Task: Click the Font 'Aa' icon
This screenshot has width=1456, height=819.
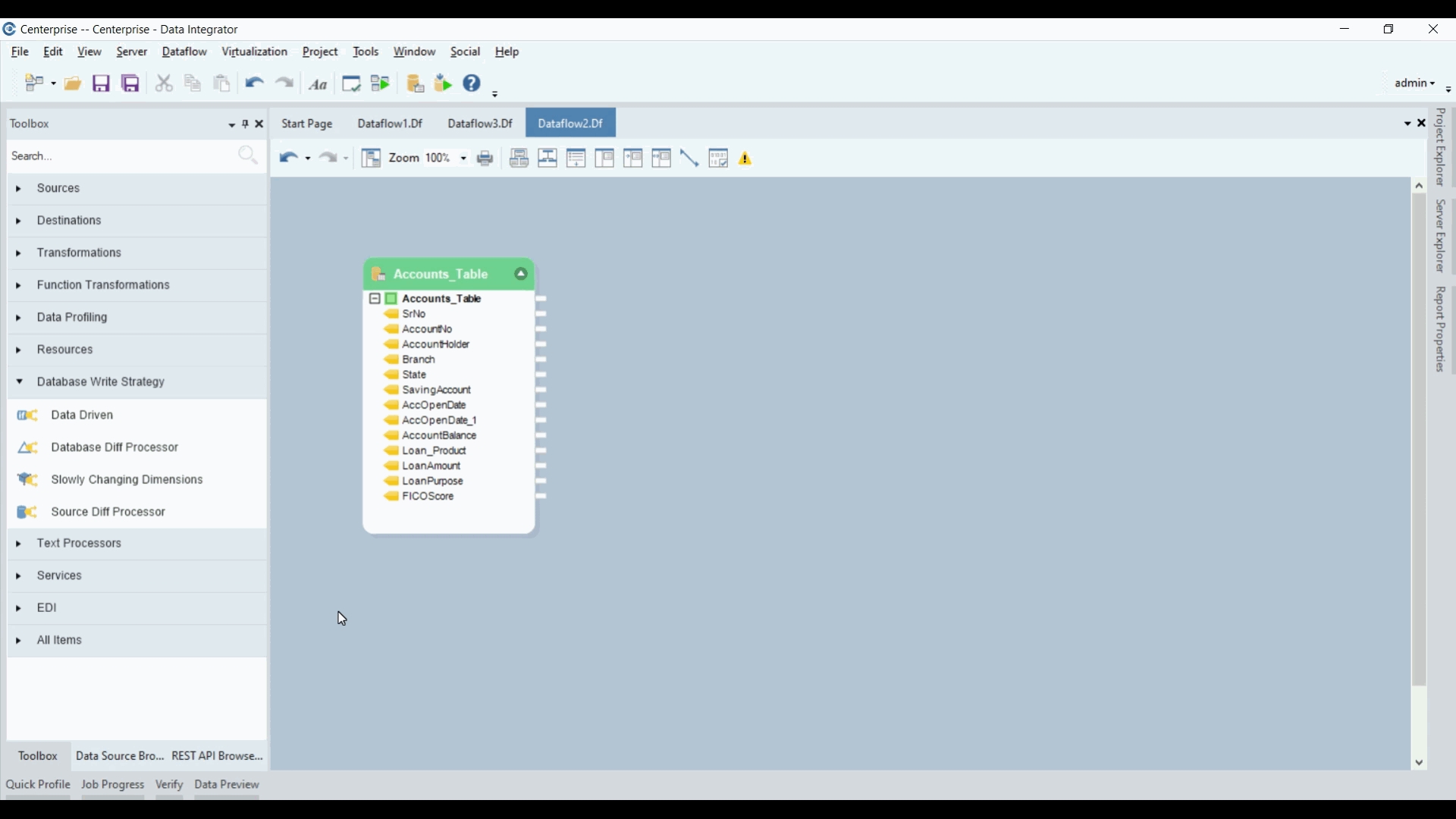Action: coord(319,84)
